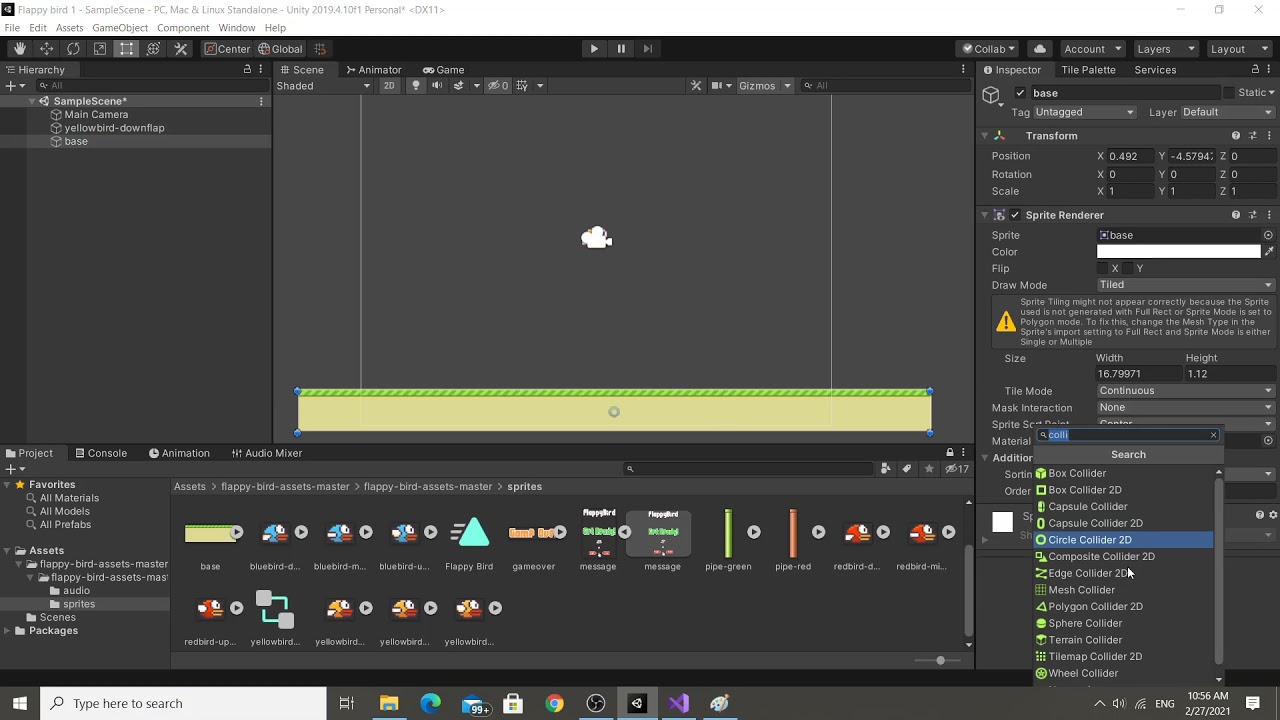Switch to the Game tab
1280x720 pixels.
[443, 70]
